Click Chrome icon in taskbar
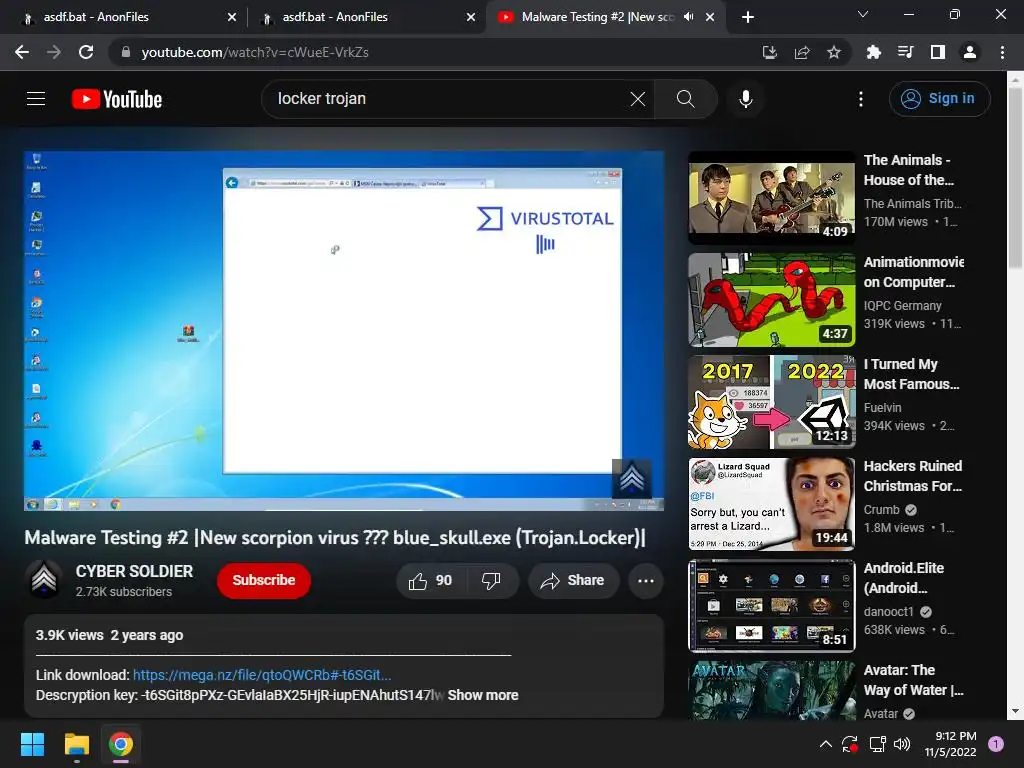1024x768 pixels. [x=121, y=744]
